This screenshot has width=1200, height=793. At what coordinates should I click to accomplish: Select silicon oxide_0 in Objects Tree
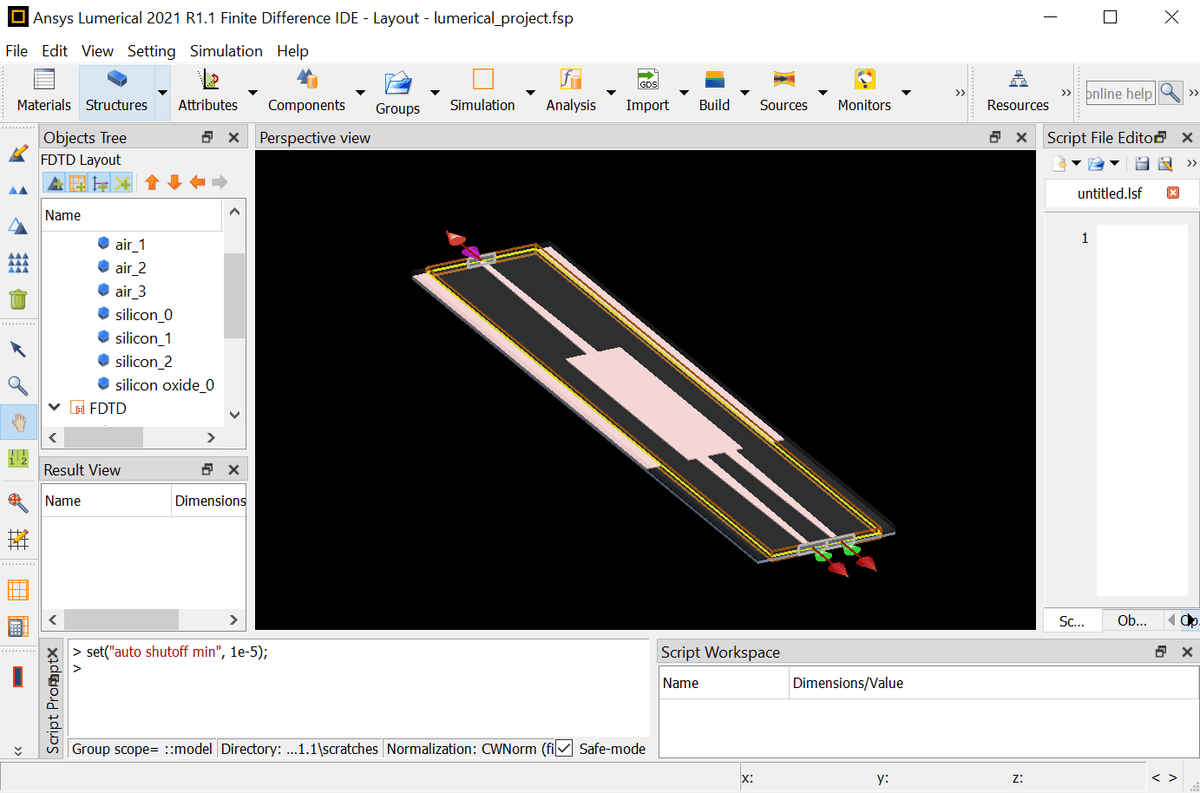(164, 385)
